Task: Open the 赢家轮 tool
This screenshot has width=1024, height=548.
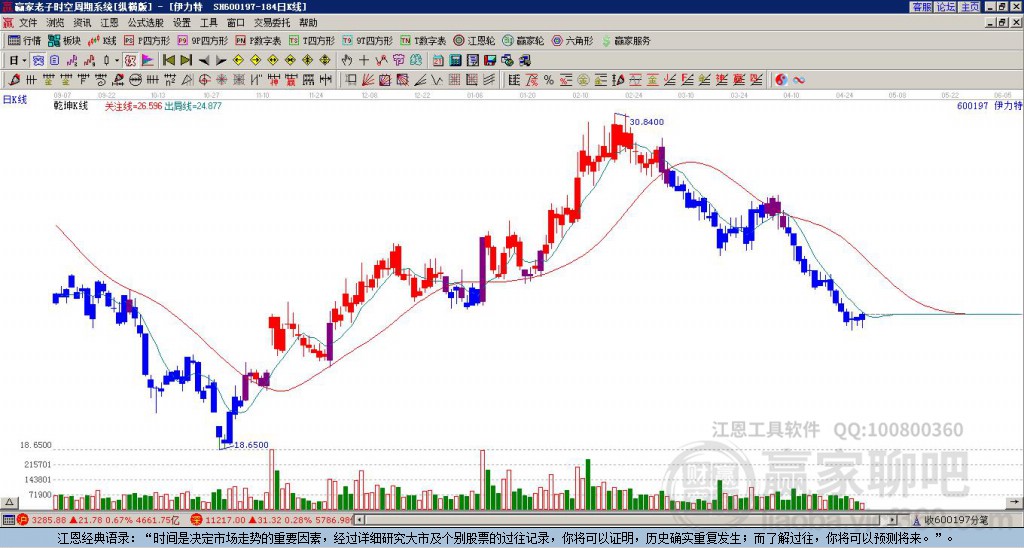Action: (523, 40)
